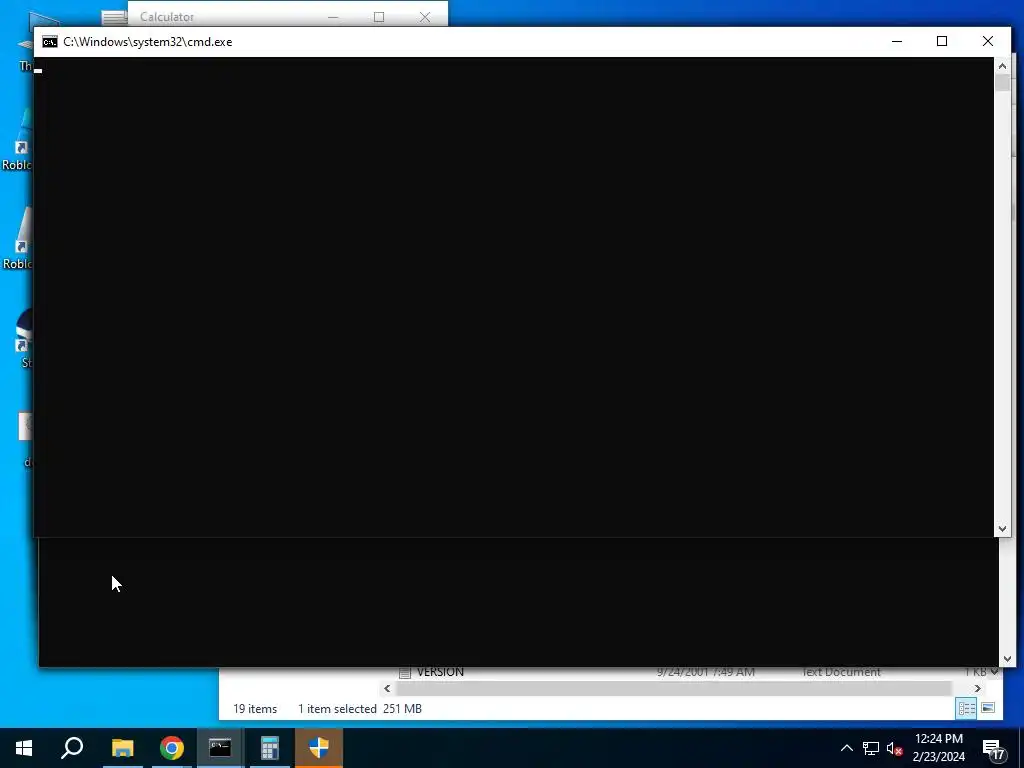
Task: Switch to Calculator taskbar button
Action: point(269,748)
